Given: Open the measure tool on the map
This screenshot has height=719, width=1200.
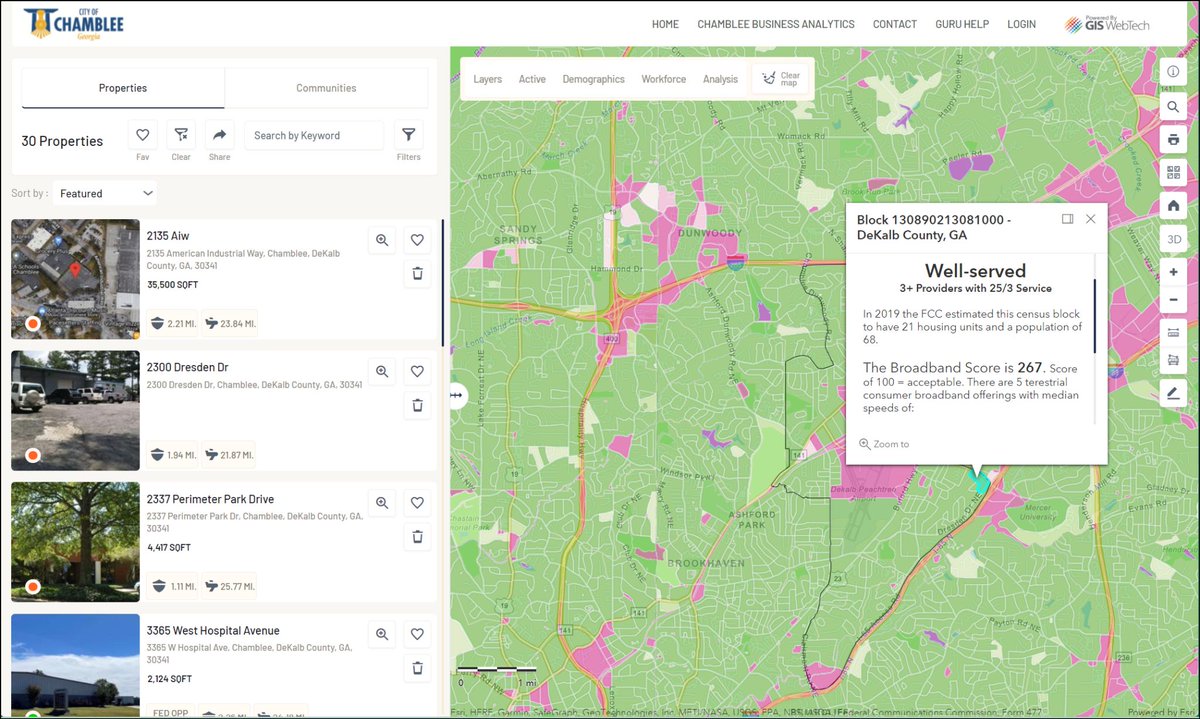Looking at the screenshot, I should tap(1173, 331).
